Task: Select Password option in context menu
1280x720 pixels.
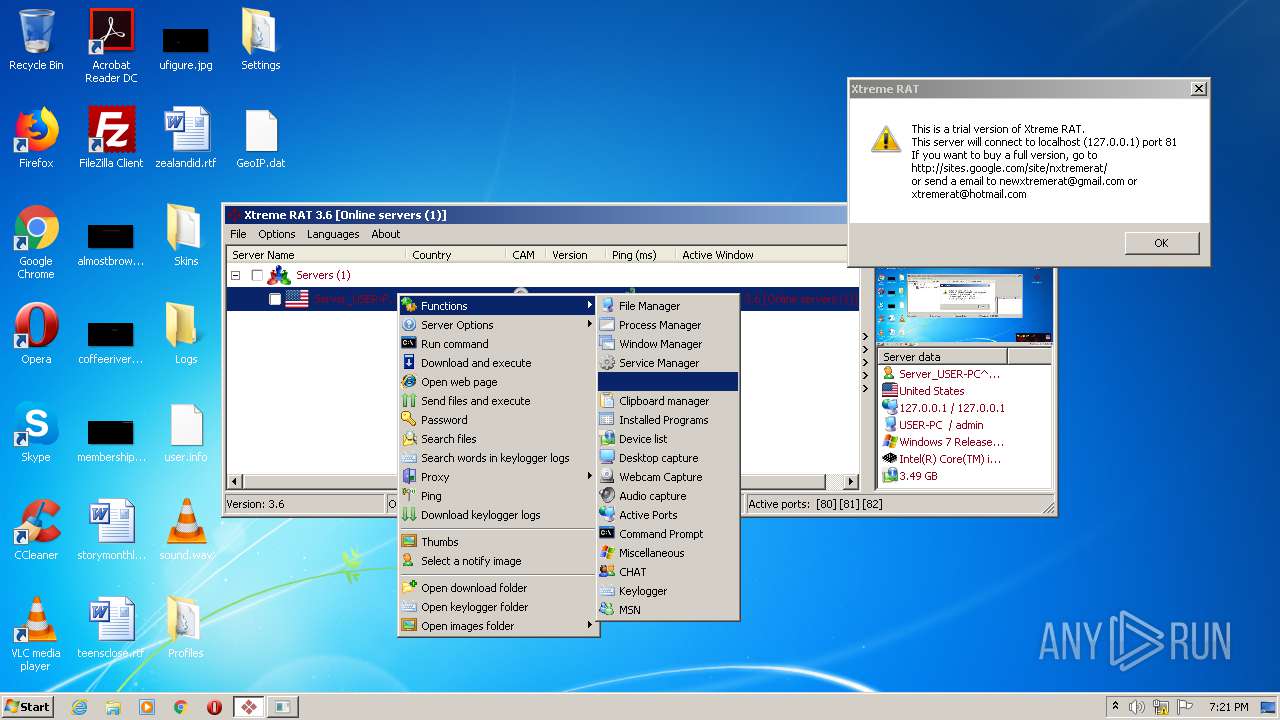Action: pos(498,420)
